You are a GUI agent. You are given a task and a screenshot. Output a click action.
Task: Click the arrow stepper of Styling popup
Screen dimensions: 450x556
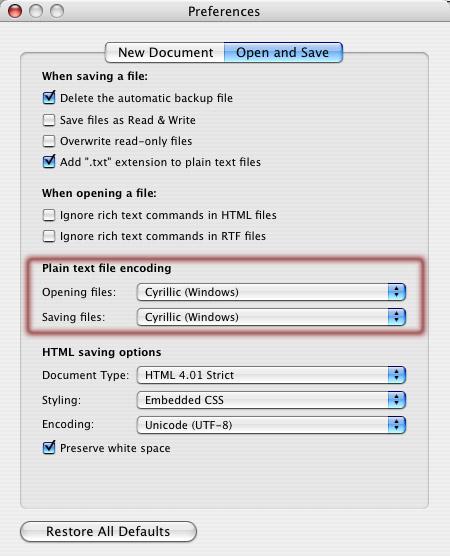coord(396,400)
